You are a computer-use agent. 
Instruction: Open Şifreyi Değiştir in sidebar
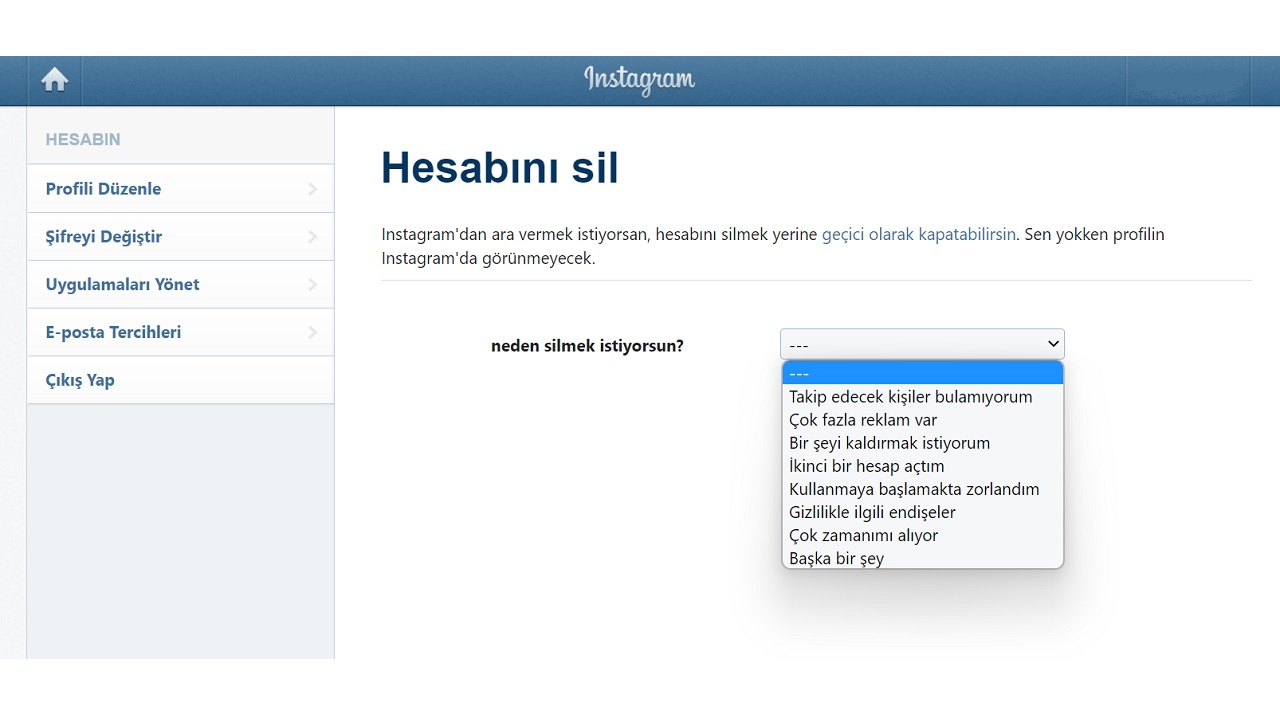pos(180,237)
